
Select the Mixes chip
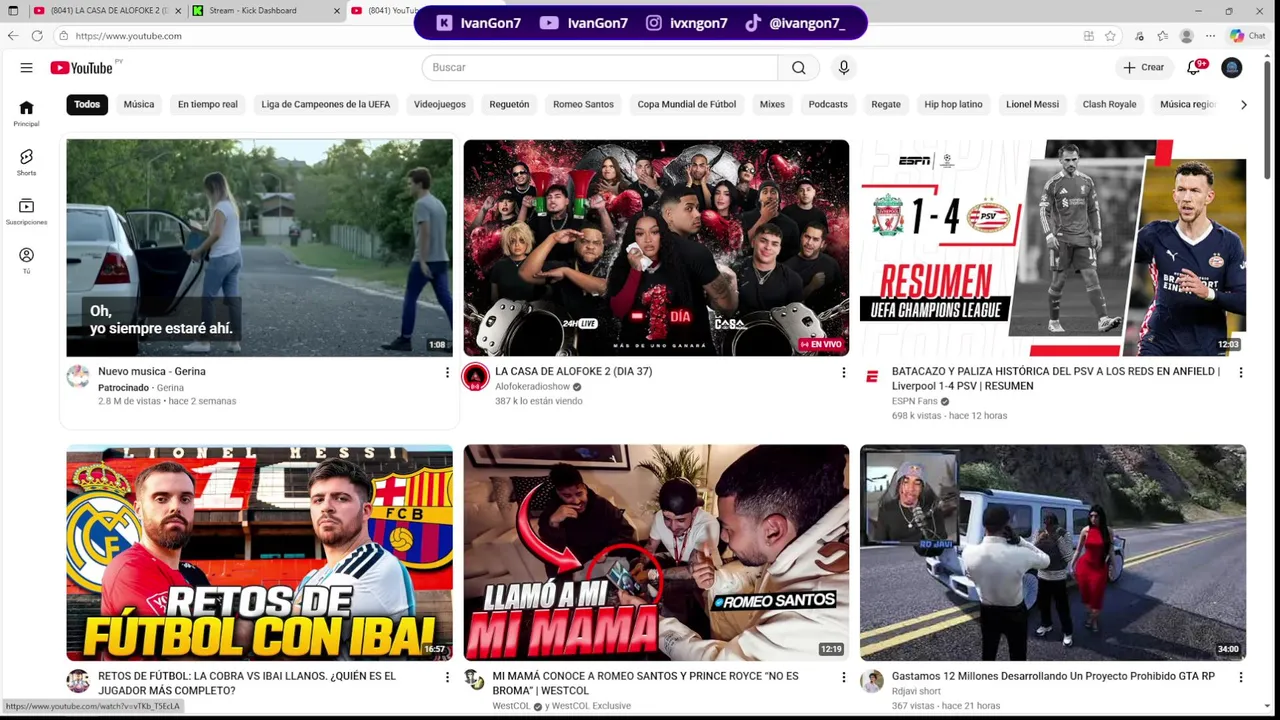[x=772, y=104]
